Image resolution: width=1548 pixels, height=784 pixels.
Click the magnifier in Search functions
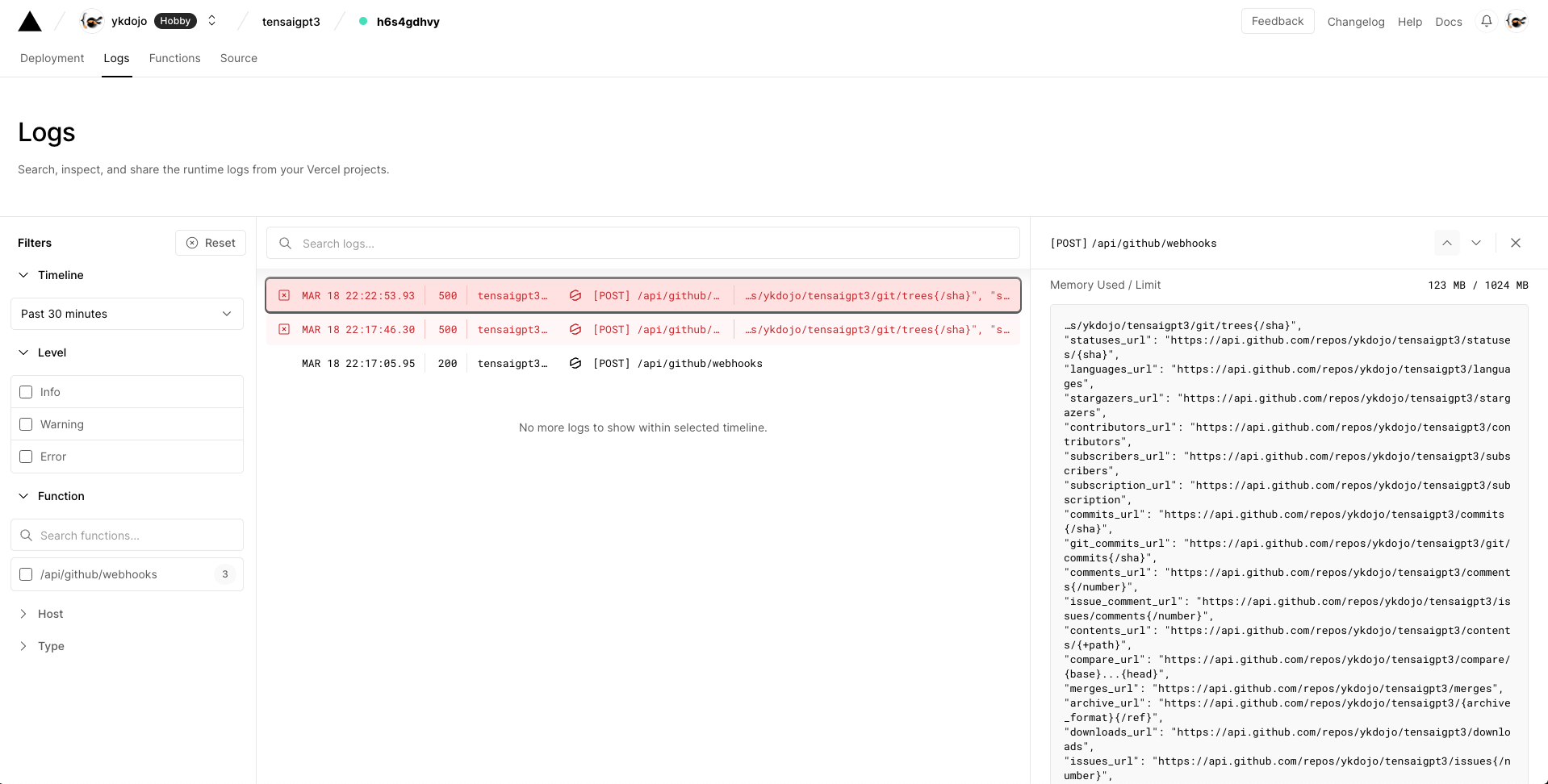pyautogui.click(x=27, y=535)
